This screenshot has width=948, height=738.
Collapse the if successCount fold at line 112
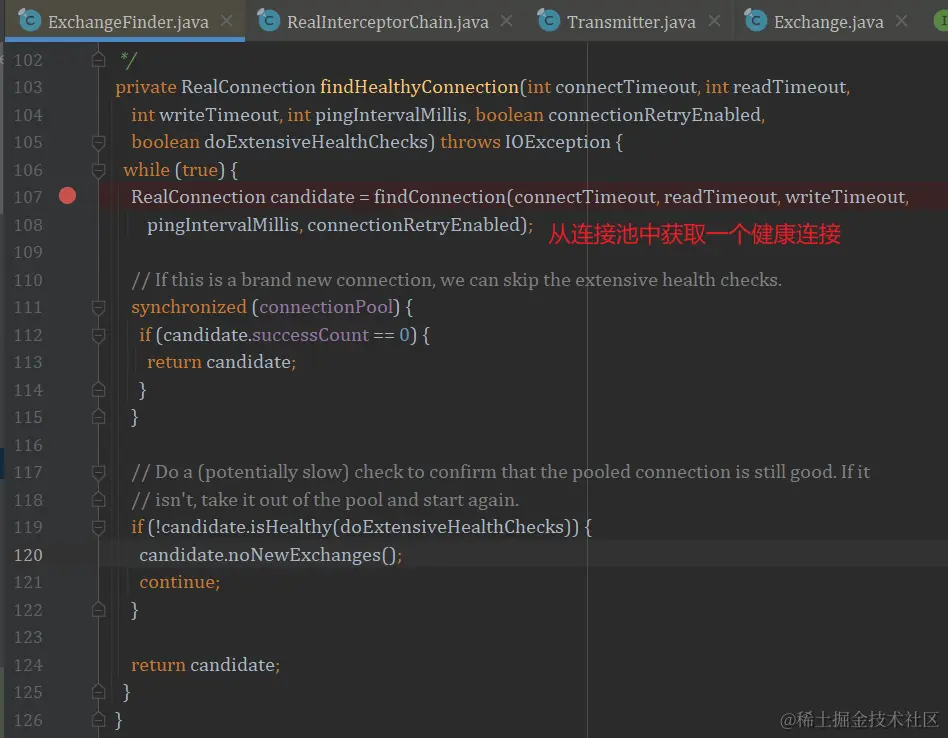click(98, 335)
